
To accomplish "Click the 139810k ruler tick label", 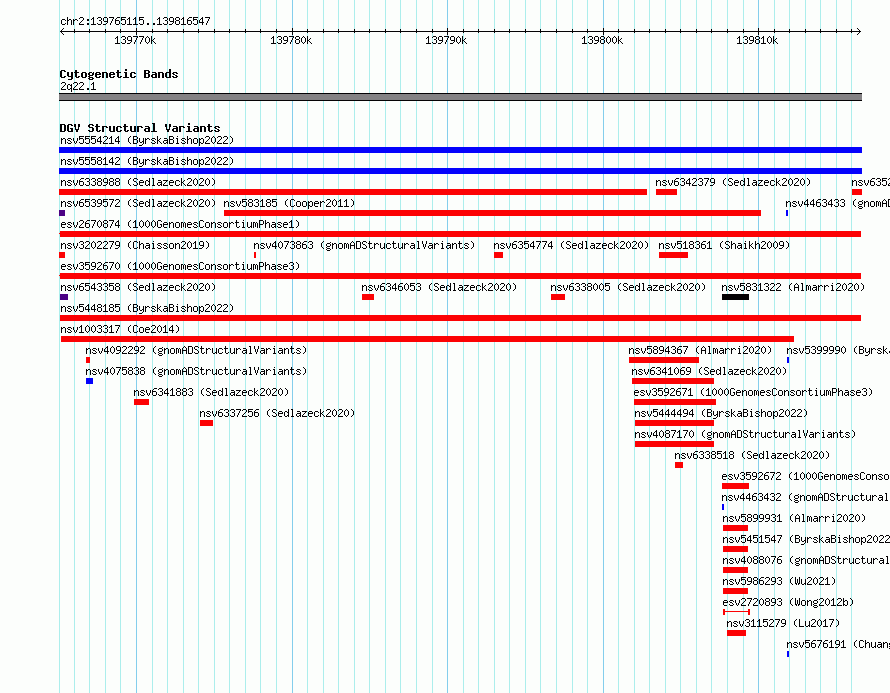I will coord(757,40).
